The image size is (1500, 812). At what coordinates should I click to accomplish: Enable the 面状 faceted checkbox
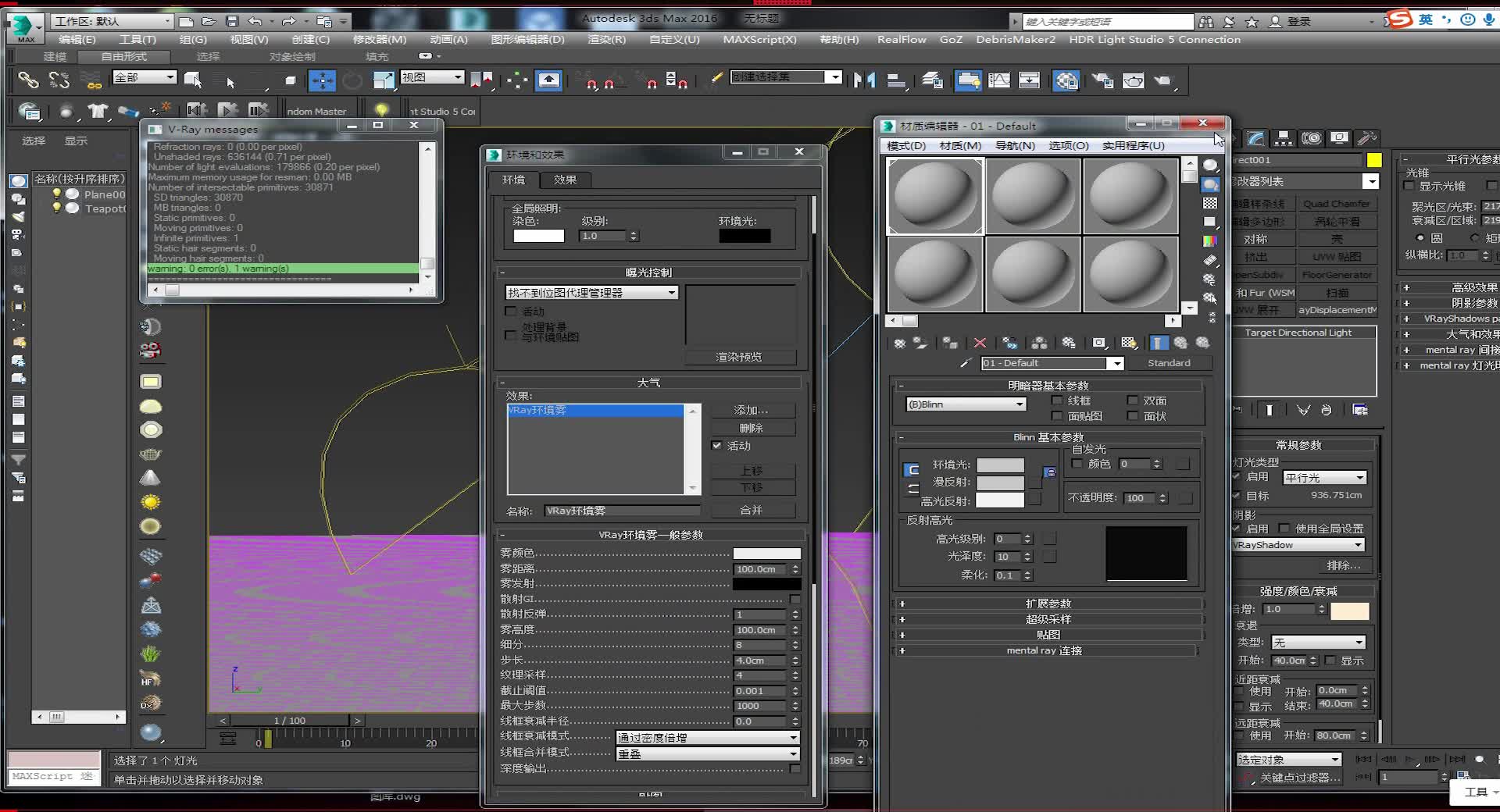[1133, 416]
